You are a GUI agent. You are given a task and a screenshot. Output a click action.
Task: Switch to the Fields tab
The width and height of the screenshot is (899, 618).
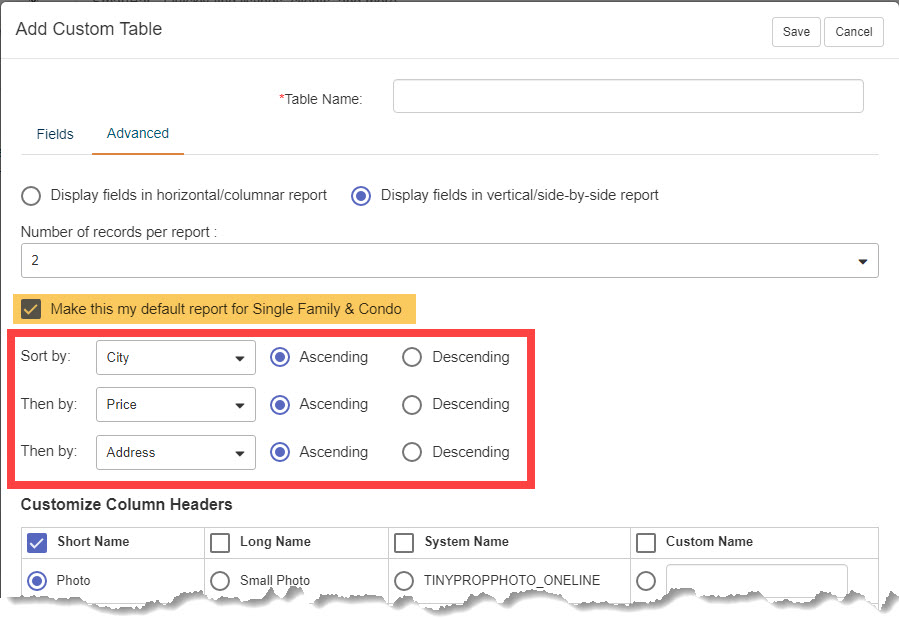55,134
